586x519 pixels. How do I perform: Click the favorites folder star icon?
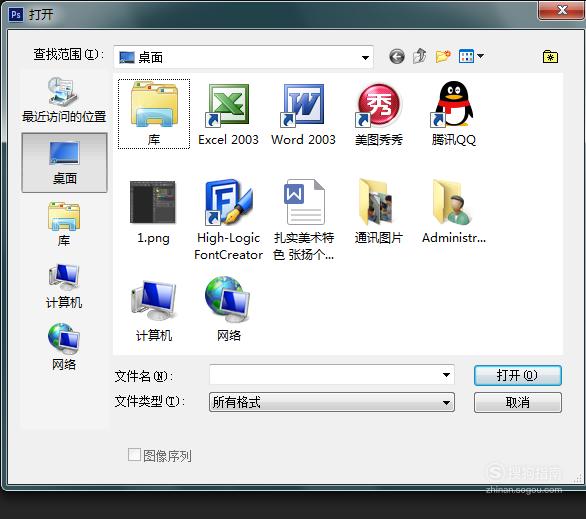pyautogui.click(x=550, y=56)
